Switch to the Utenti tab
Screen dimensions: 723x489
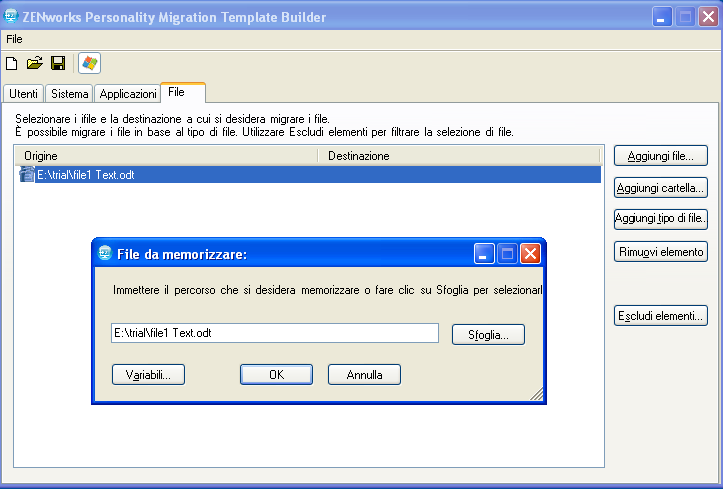[x=23, y=94]
